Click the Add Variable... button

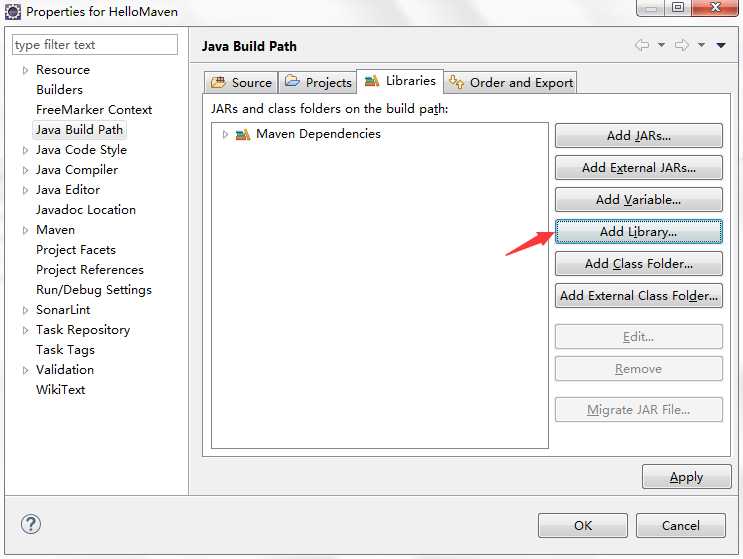click(639, 199)
